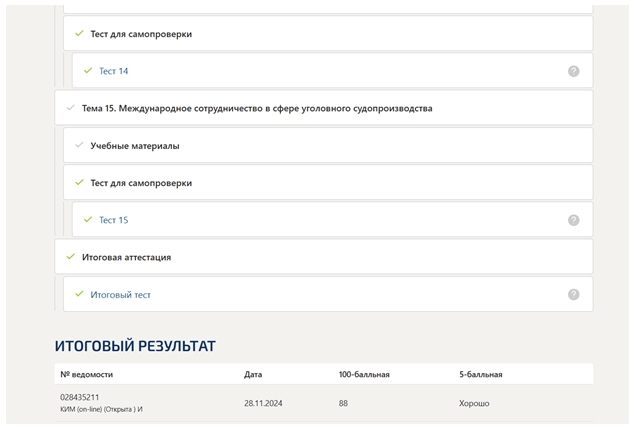This screenshot has width=630, height=430.
Task: Click gray checkmark beside Учебные материалы
Action: point(79,145)
